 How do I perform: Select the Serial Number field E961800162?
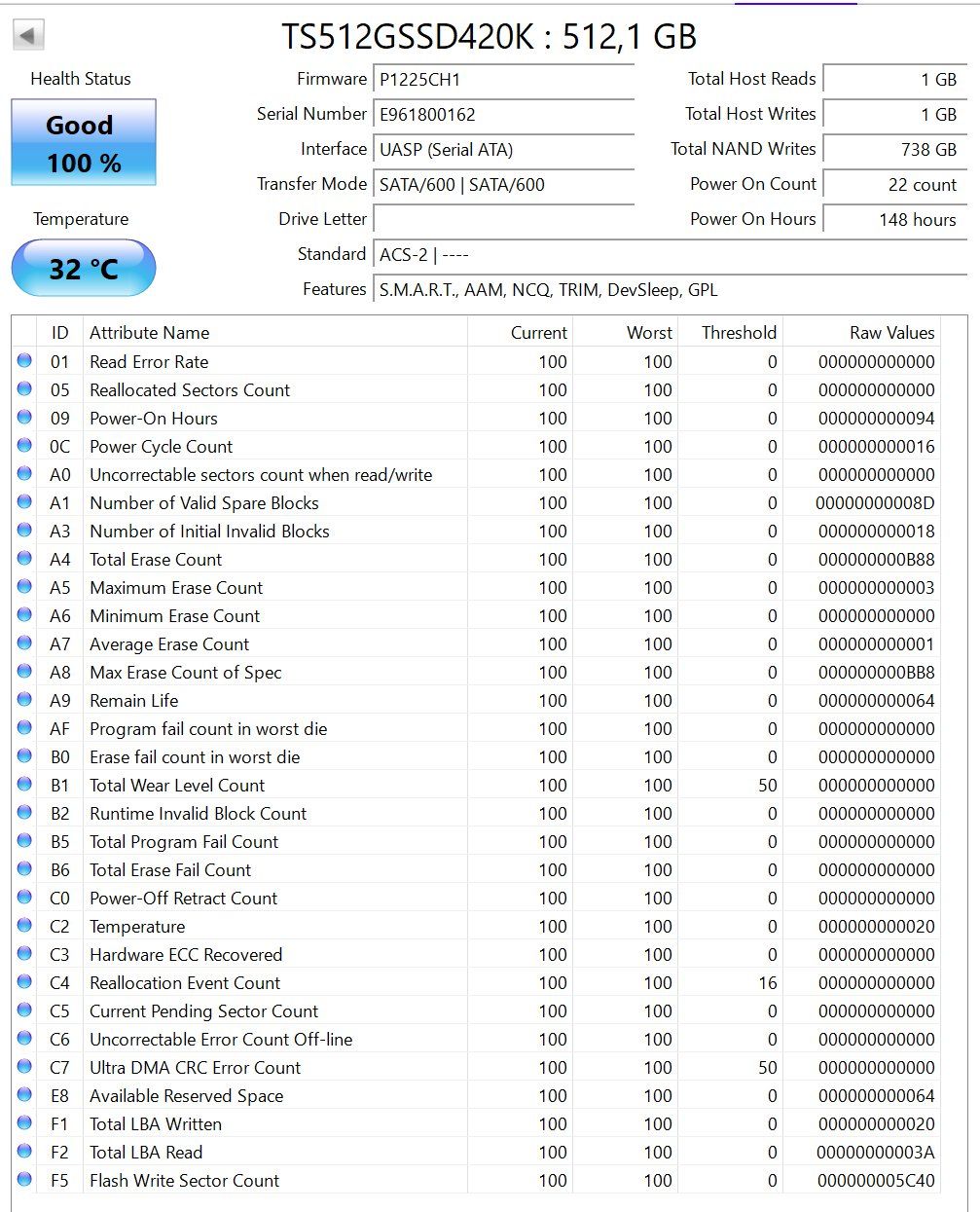tap(503, 114)
